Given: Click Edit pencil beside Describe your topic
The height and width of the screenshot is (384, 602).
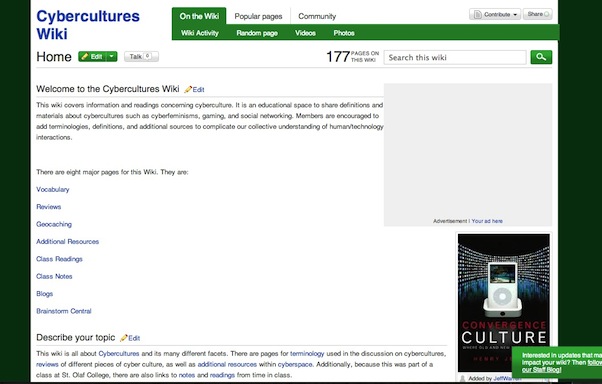Looking at the screenshot, I should click(130, 338).
